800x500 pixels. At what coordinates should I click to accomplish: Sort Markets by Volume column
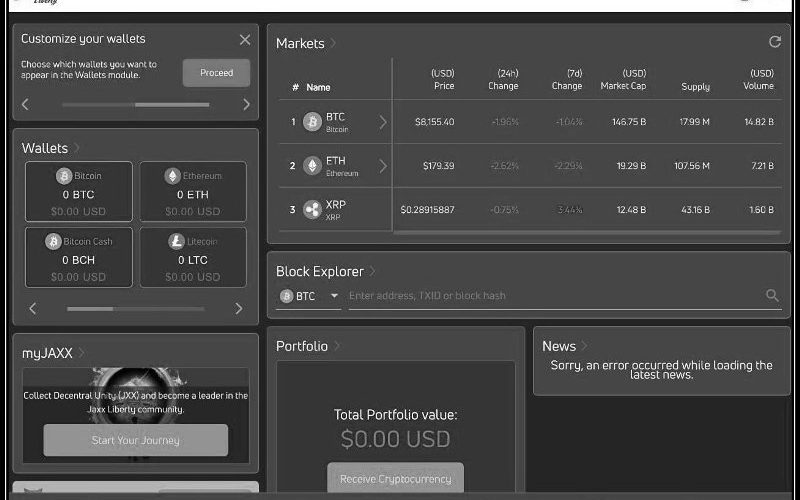758,80
